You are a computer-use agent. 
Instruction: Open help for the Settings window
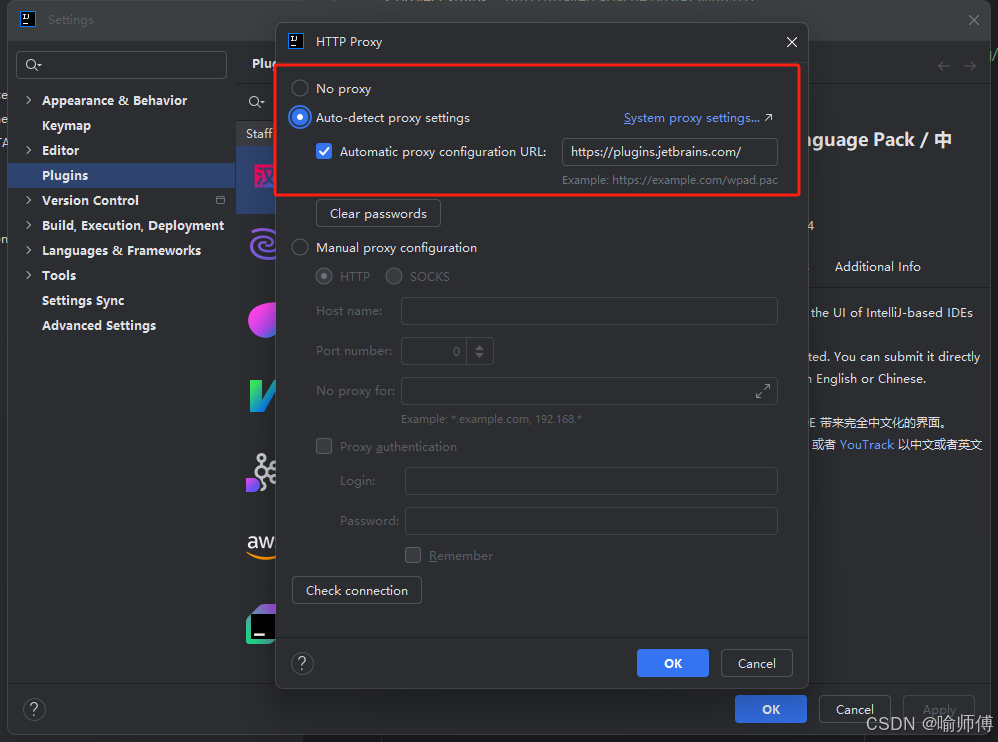click(34, 709)
